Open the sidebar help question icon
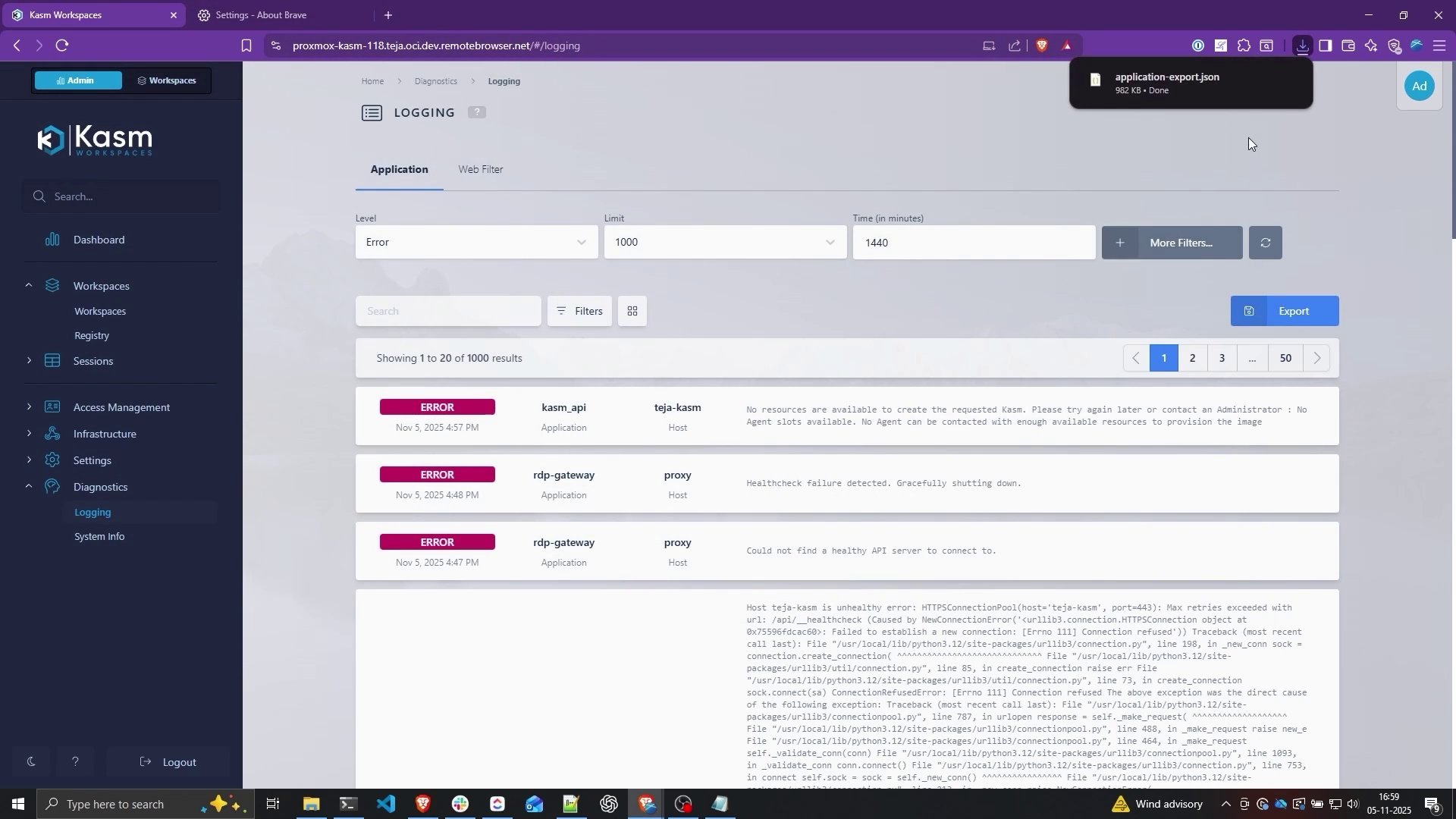 tap(75, 761)
